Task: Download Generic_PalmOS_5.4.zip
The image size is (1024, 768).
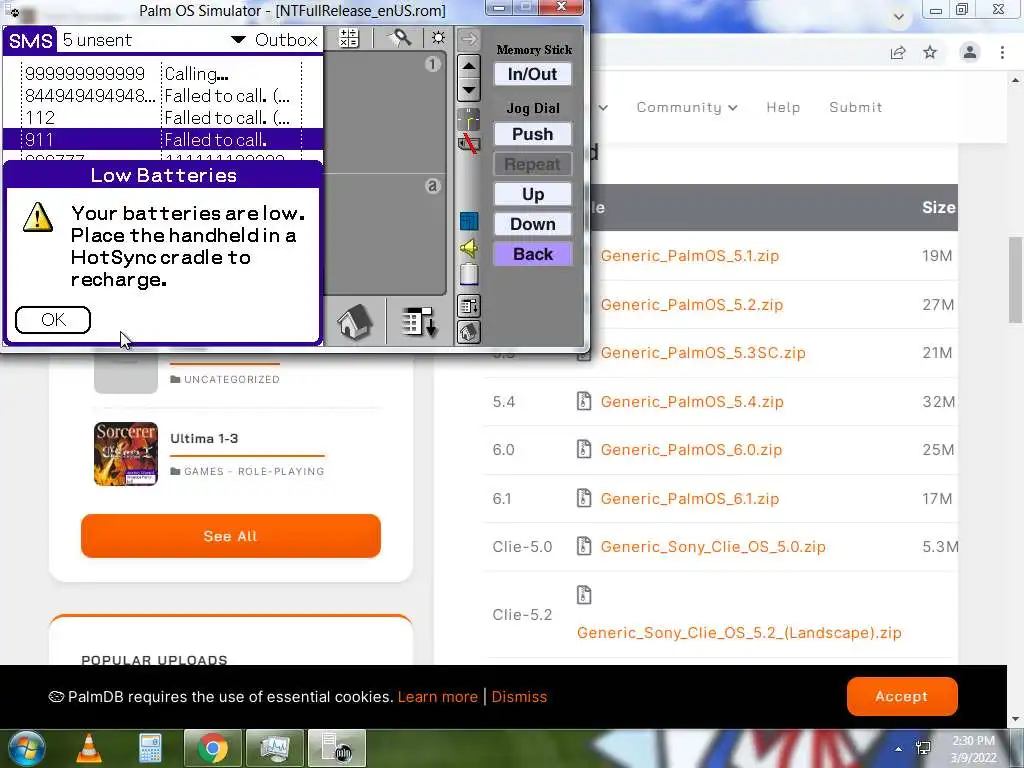Action: 692,402
